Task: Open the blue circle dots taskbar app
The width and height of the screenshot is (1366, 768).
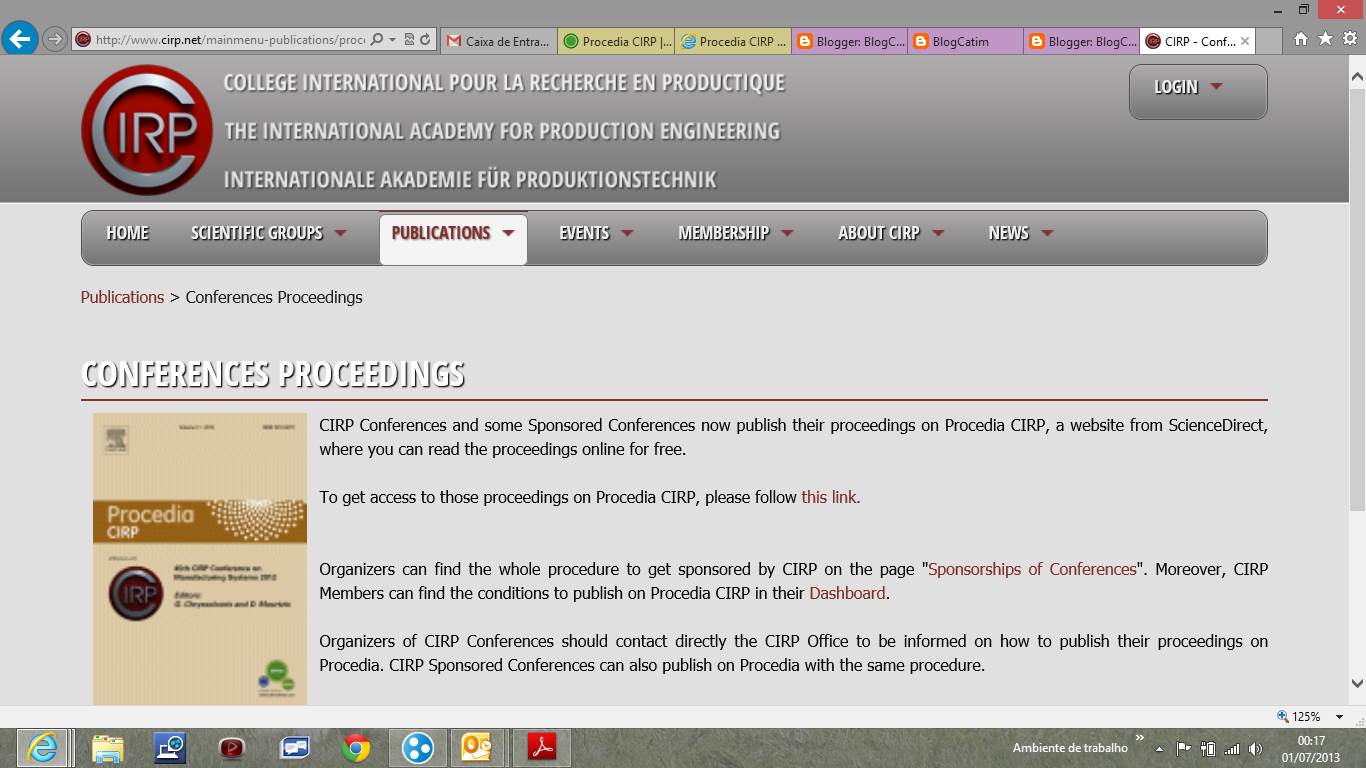Action: (418, 747)
